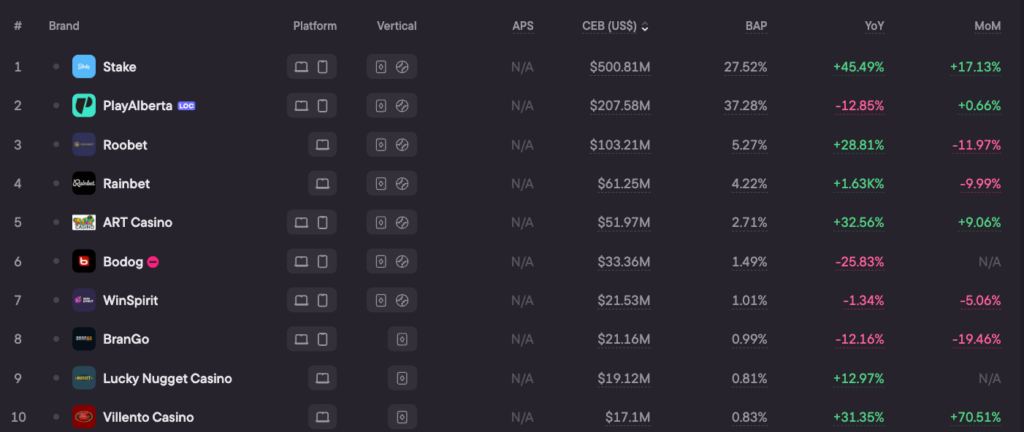Click the +70.51% MoM value
Screen dimensions: 1024x432
tap(975, 417)
